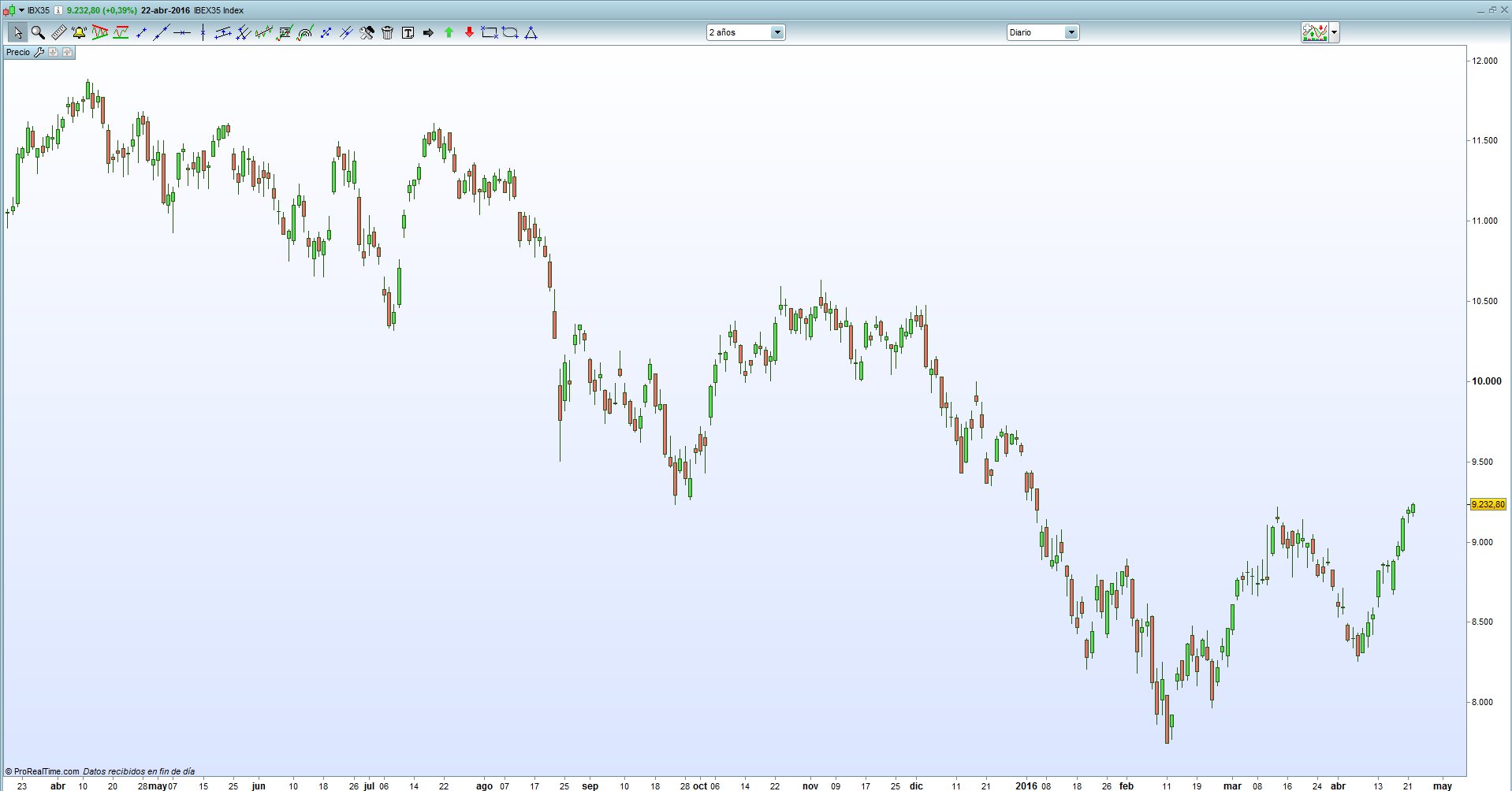
Task: Select the crossed lines tool
Action: [346, 32]
